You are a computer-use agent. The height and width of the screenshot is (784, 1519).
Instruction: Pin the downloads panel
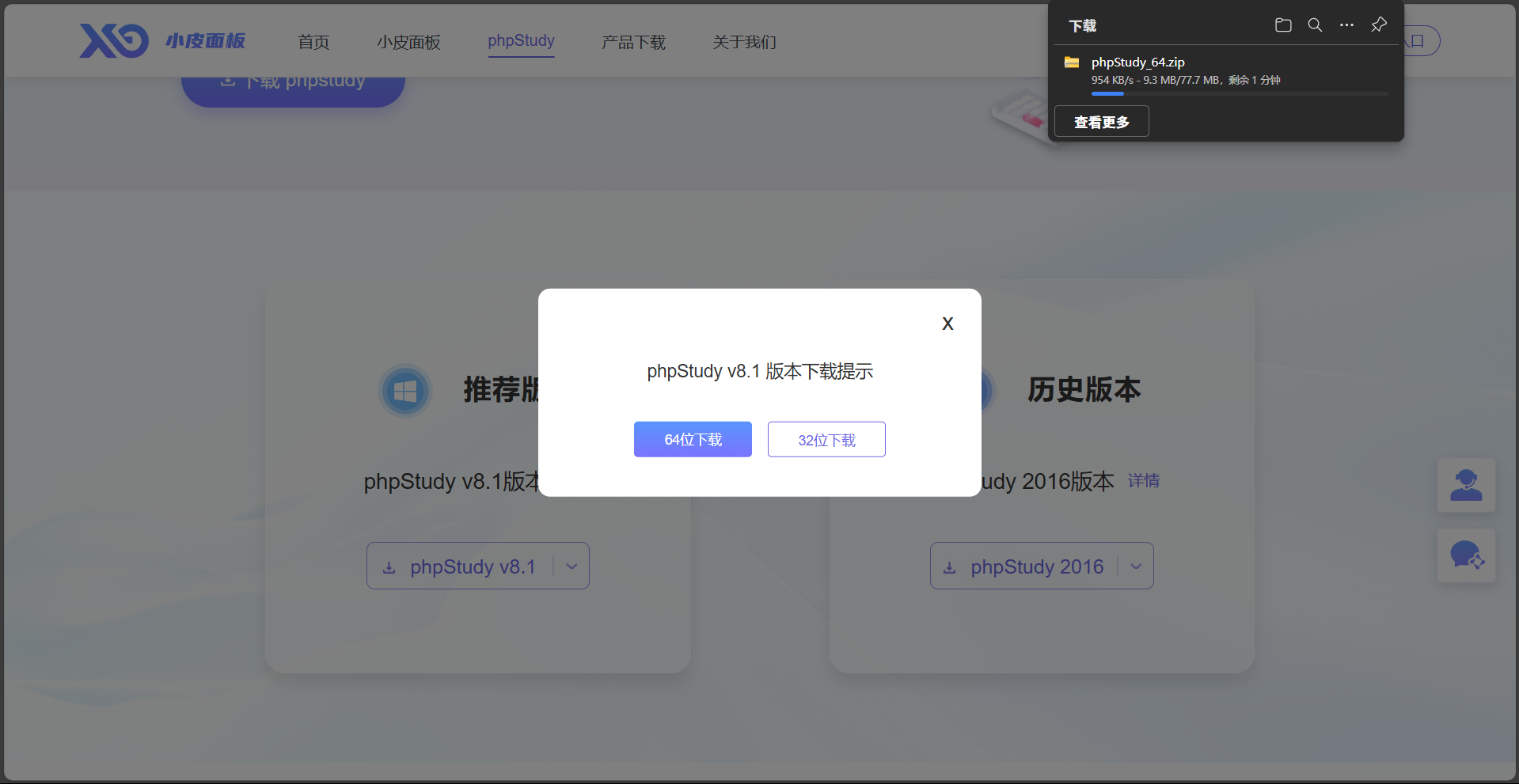point(1379,25)
